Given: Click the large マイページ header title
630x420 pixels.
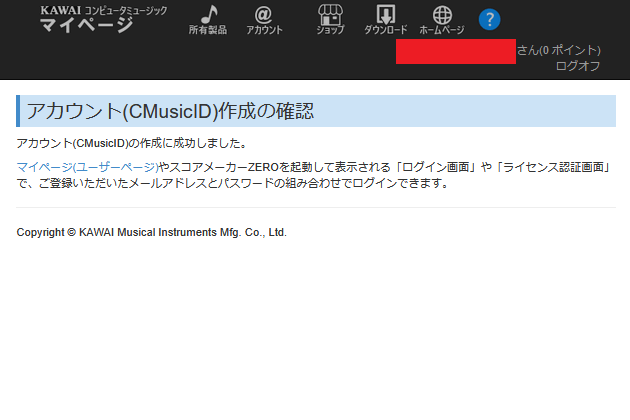Looking at the screenshot, I should pos(86,25).
